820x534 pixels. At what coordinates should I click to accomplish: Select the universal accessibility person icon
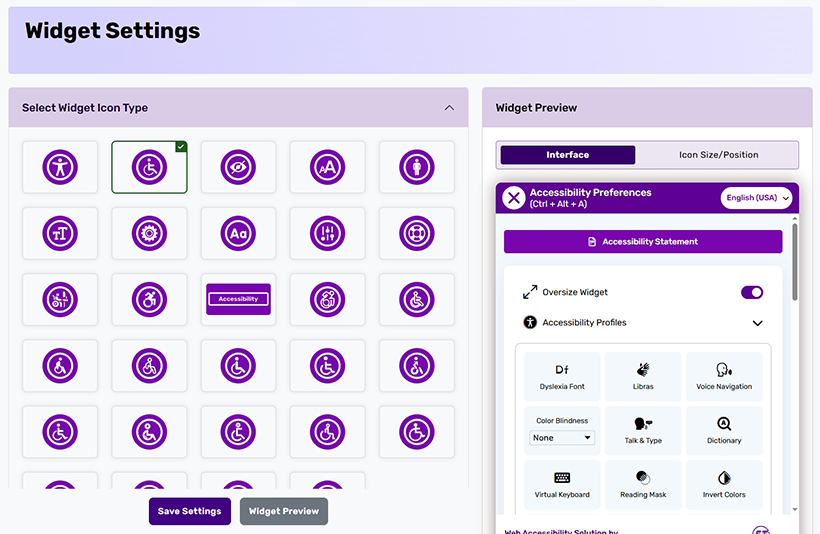point(60,167)
